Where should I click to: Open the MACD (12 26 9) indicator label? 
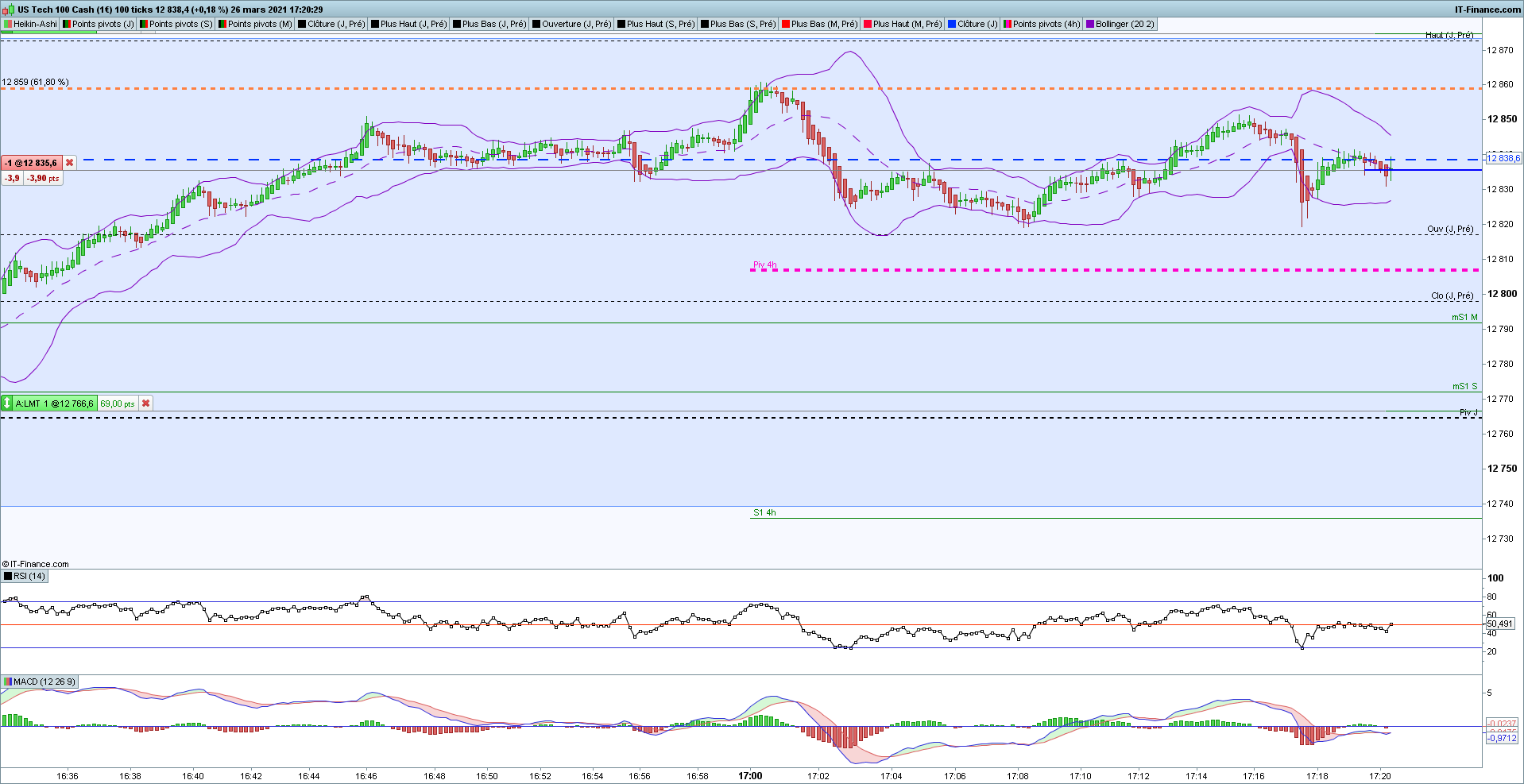click(x=39, y=682)
